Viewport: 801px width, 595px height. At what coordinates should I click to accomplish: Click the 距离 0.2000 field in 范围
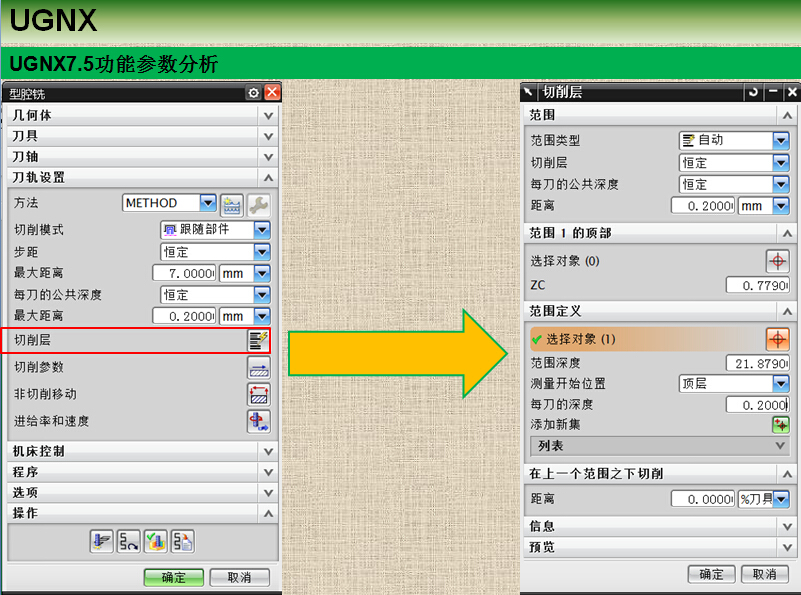(703, 206)
